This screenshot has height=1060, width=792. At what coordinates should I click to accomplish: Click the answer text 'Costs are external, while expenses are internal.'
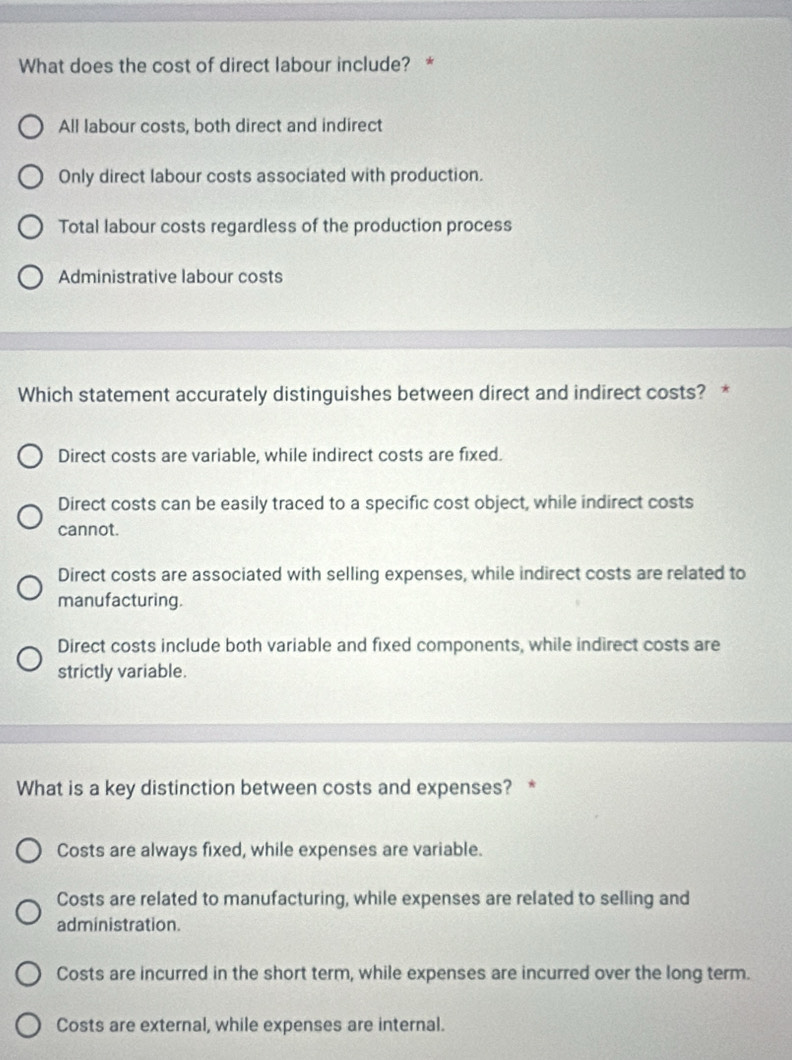[251, 1025]
